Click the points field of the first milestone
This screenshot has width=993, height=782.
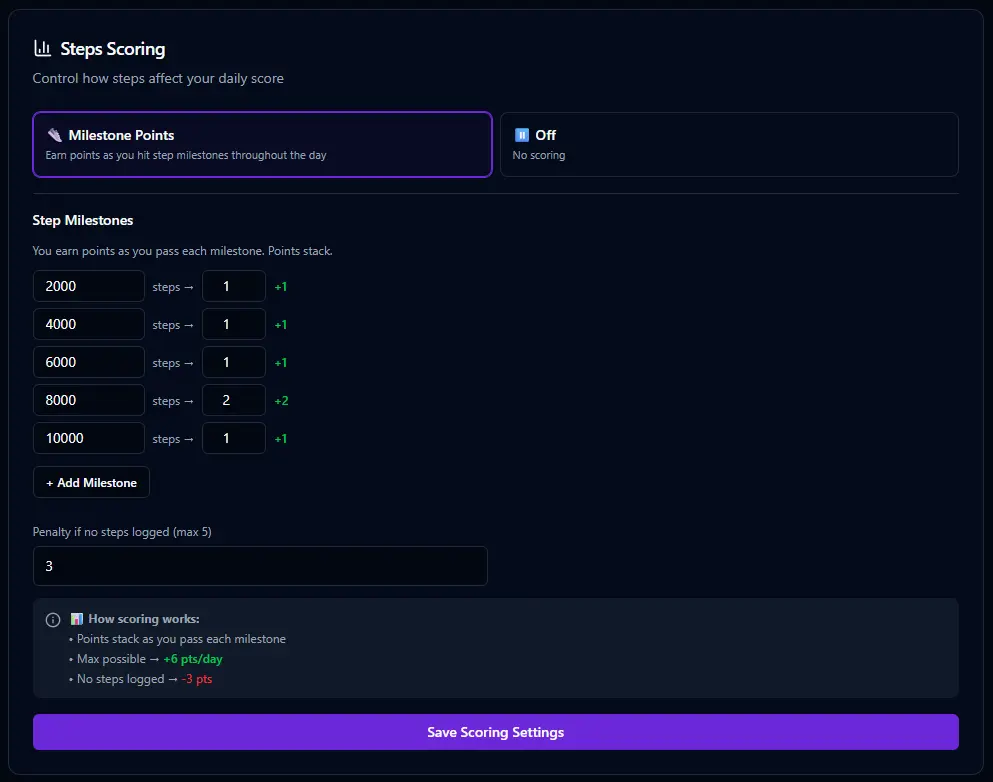pos(233,286)
